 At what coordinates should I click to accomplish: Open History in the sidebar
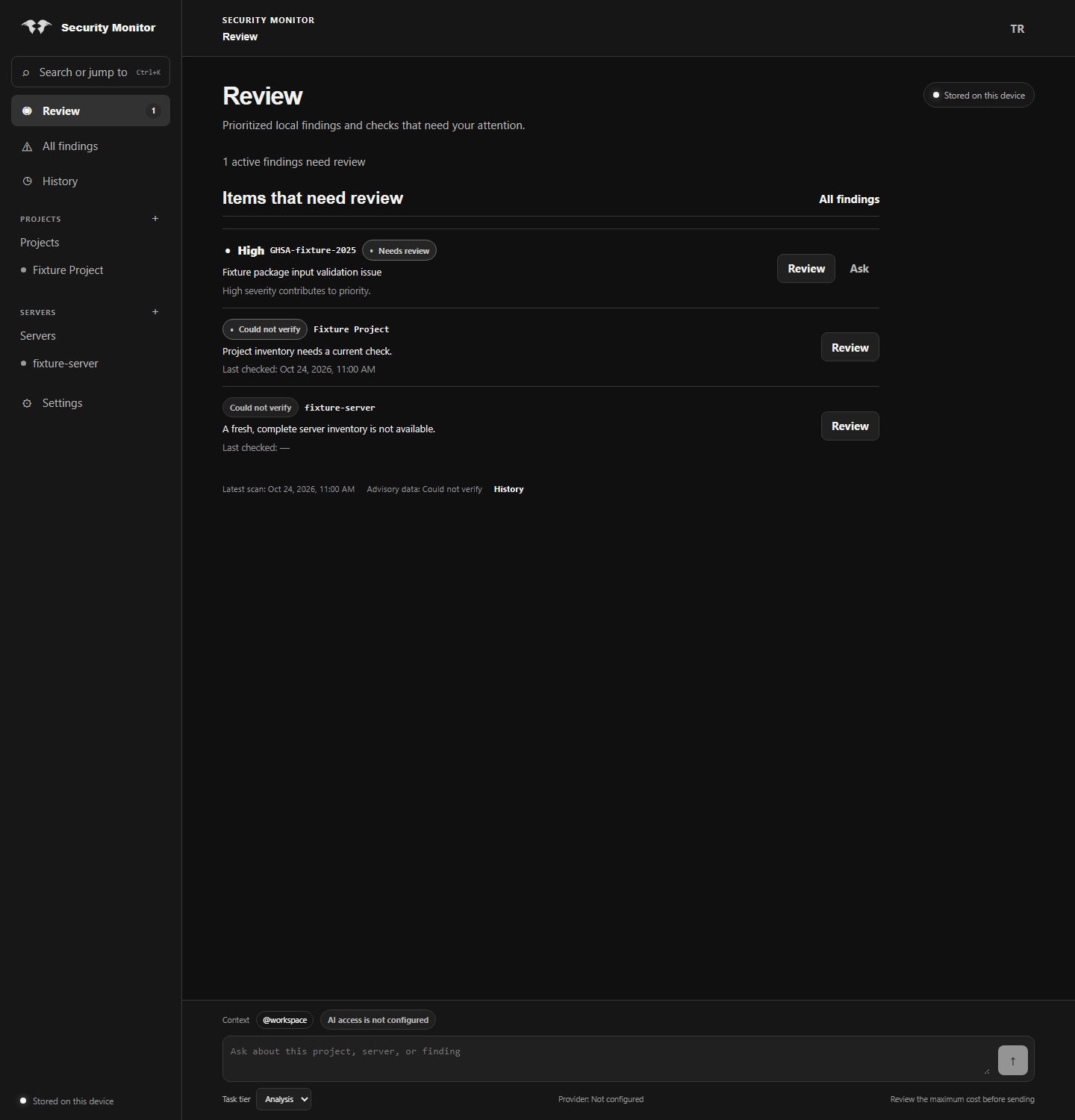90,181
